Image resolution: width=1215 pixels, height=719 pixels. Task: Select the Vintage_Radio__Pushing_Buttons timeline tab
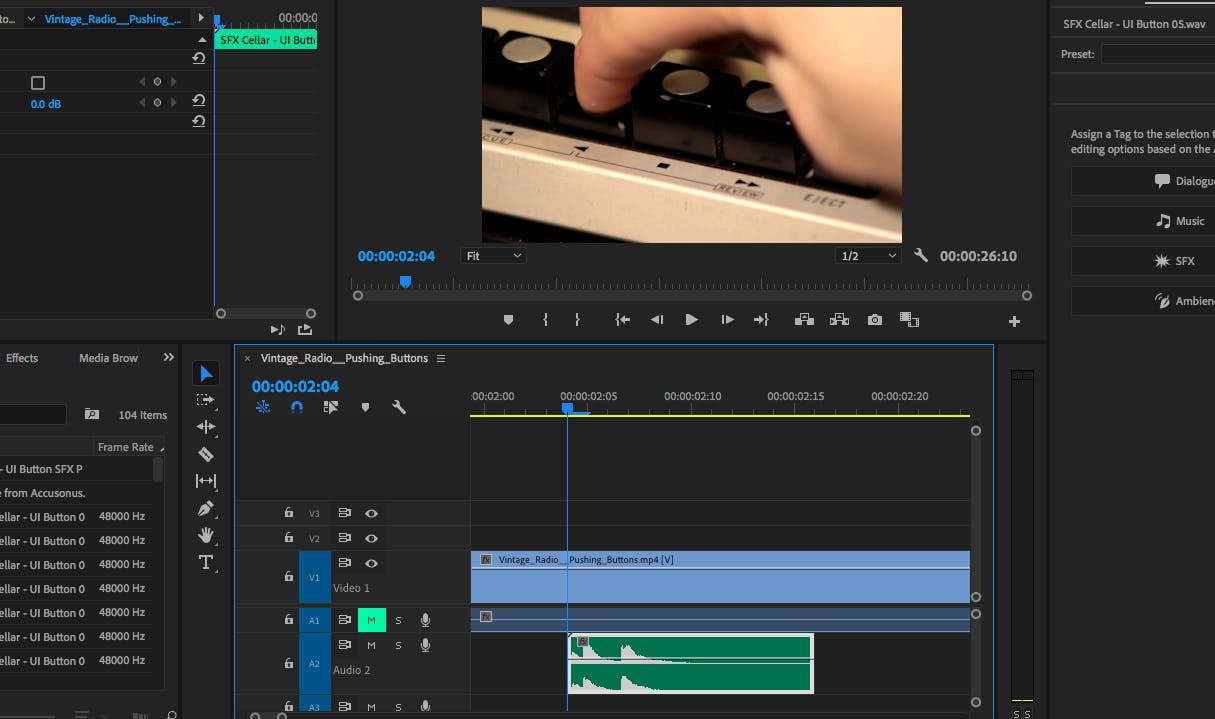[344, 358]
